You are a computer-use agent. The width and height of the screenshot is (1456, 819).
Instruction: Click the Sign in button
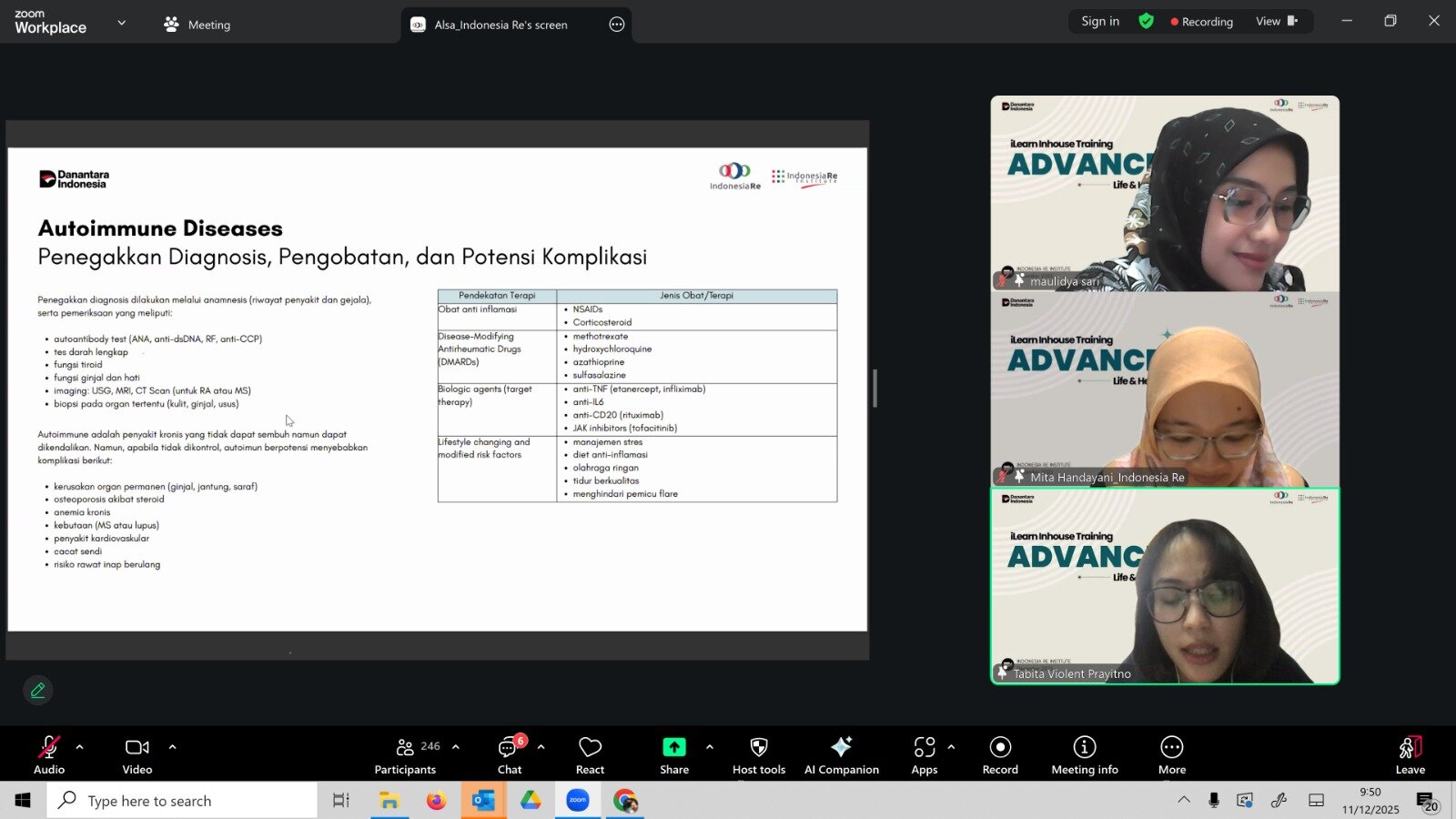pyautogui.click(x=1099, y=21)
